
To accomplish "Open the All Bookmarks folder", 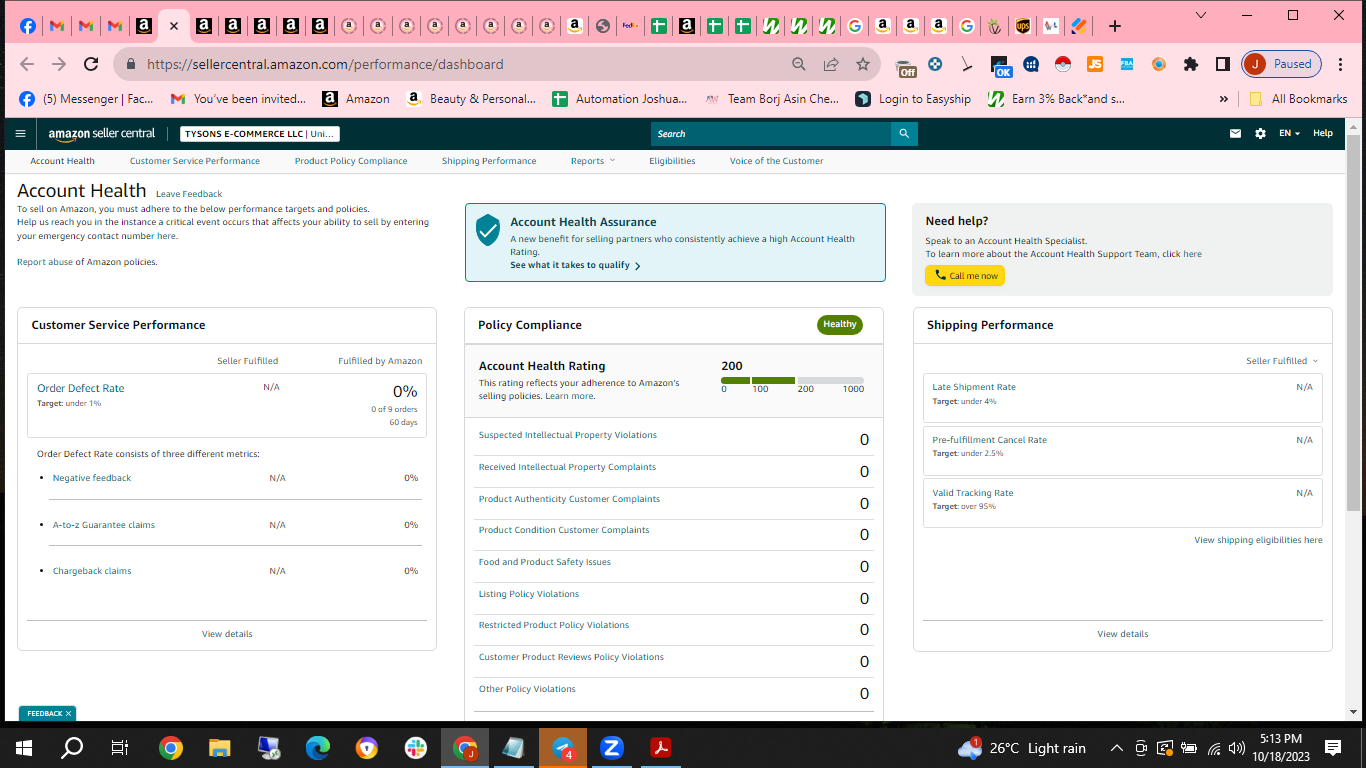I will click(x=1298, y=99).
